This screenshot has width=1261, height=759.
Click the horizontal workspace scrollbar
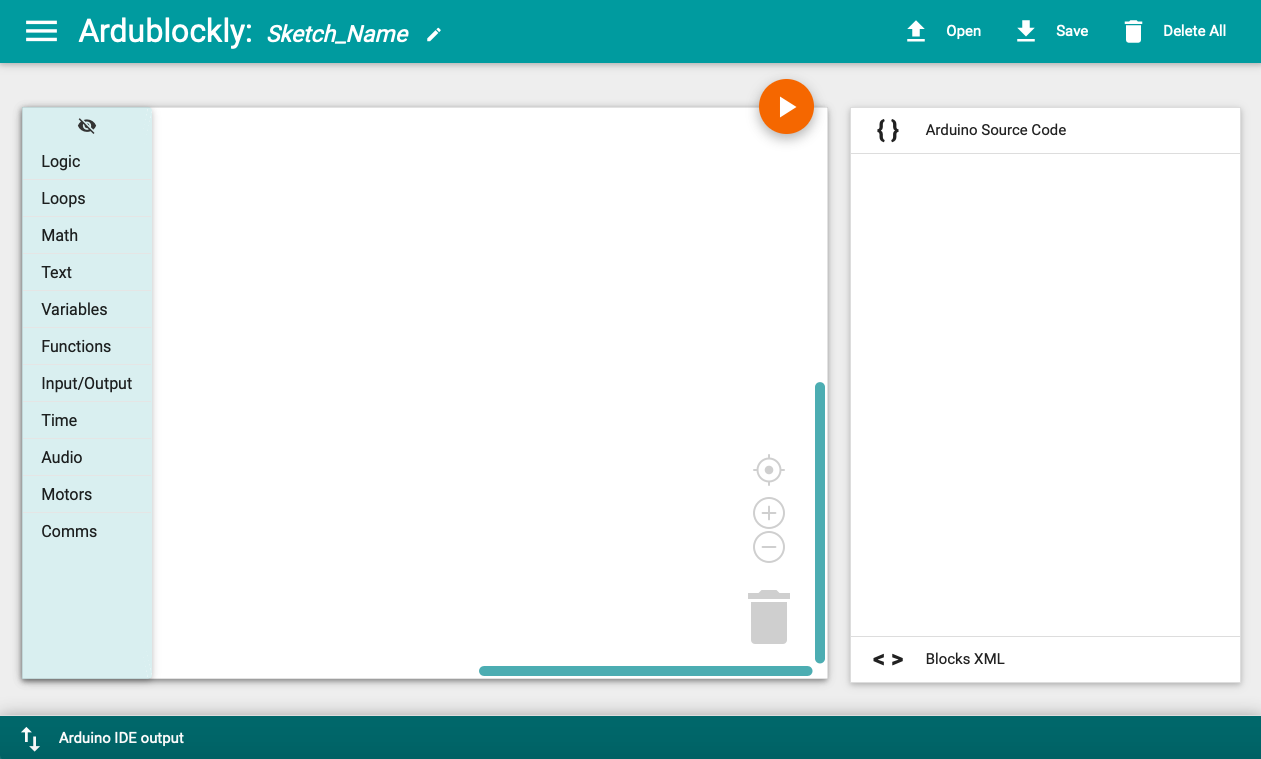[645, 671]
